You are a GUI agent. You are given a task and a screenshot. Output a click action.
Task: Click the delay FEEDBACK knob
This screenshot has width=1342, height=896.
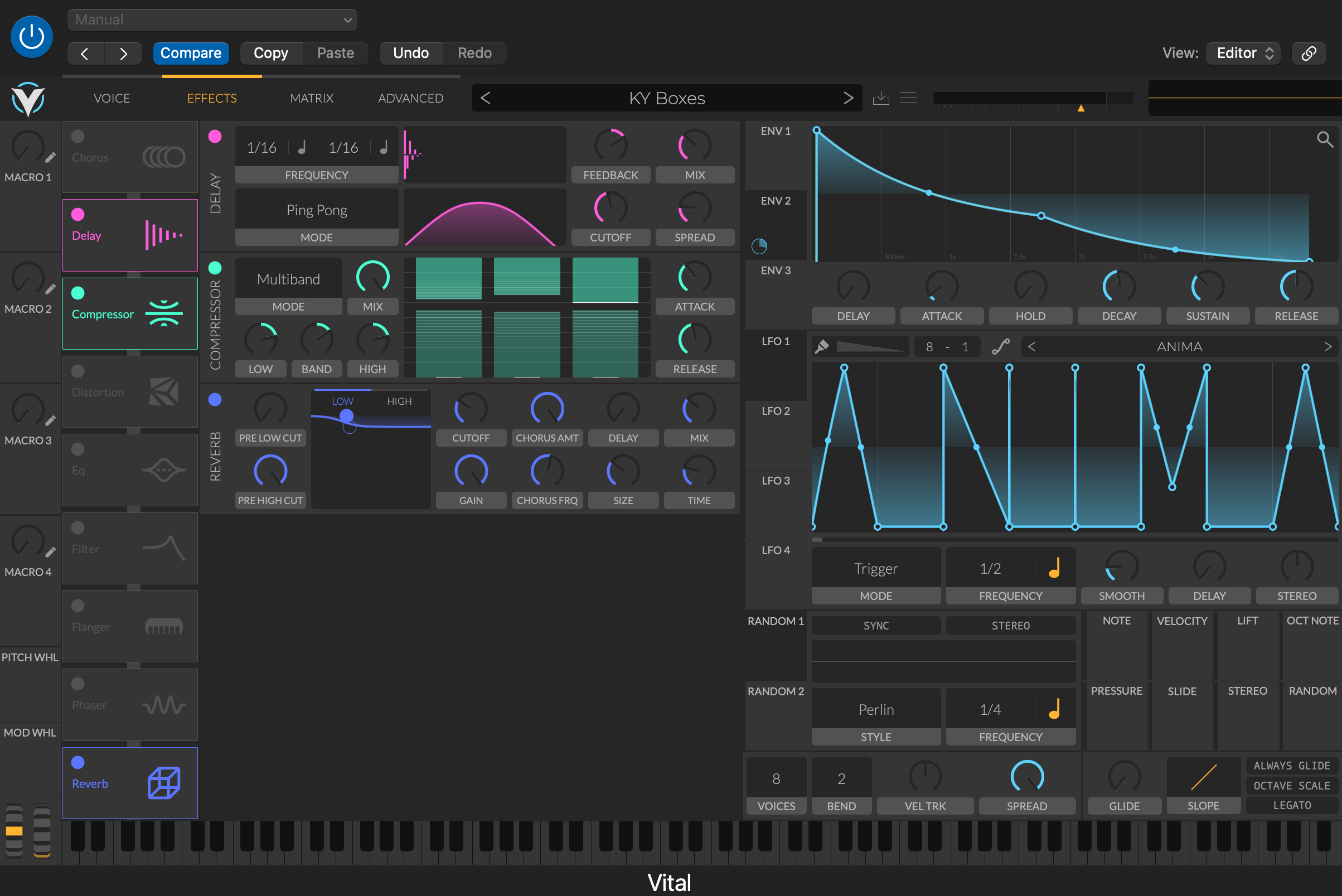pyautogui.click(x=610, y=146)
